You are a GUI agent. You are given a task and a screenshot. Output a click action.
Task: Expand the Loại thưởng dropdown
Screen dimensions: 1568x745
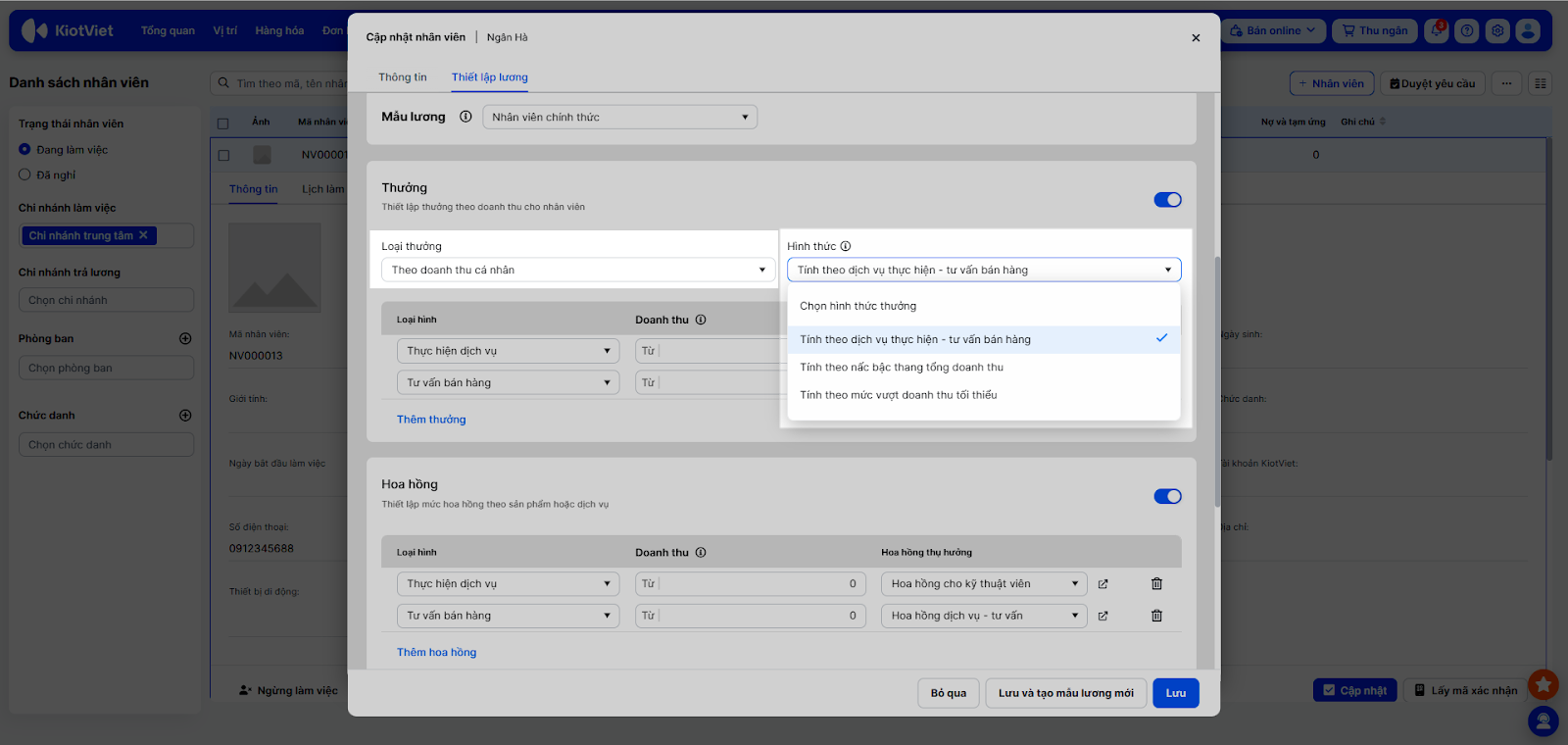[x=577, y=271]
